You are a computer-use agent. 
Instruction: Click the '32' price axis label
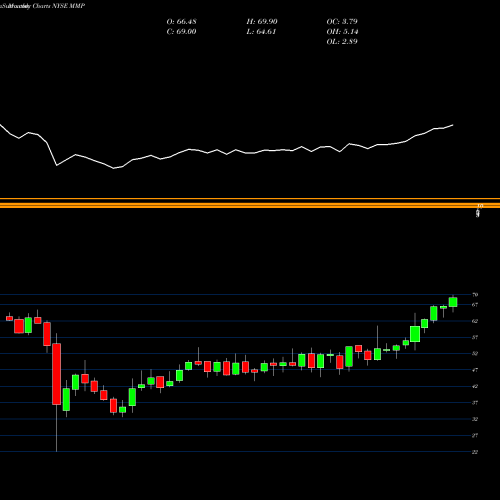[475, 419]
